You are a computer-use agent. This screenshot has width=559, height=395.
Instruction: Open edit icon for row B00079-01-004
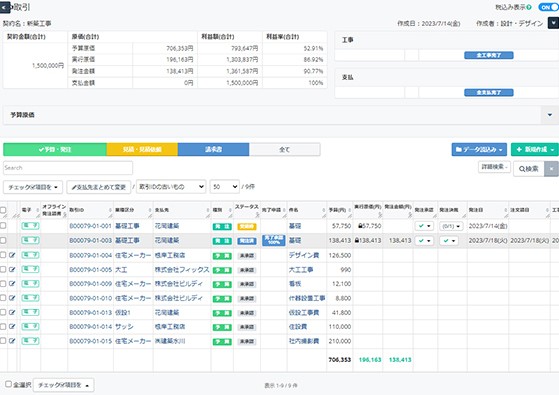tap(12, 255)
